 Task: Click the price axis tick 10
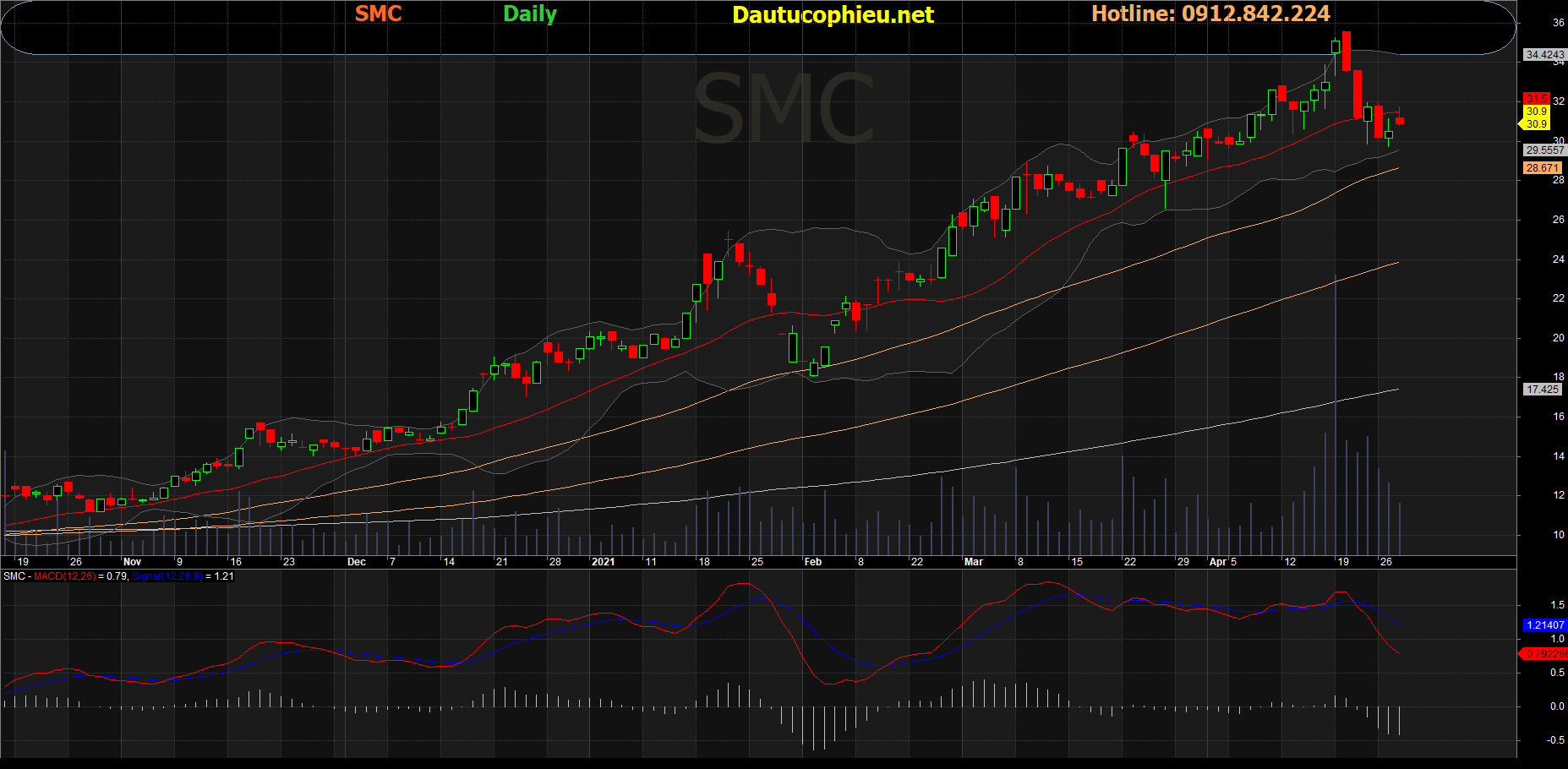pyautogui.click(x=1559, y=535)
